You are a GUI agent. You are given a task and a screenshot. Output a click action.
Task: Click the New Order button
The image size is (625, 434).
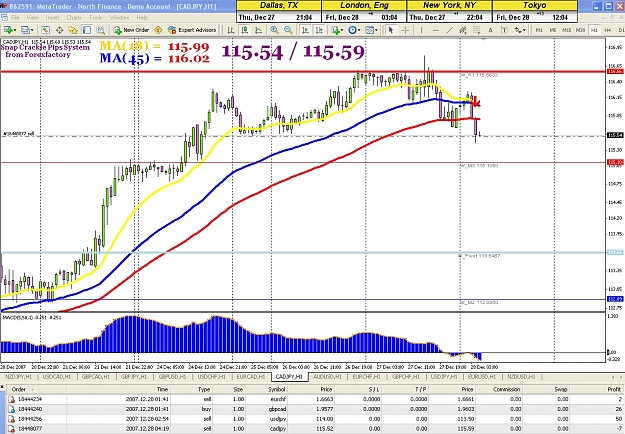[131, 30]
